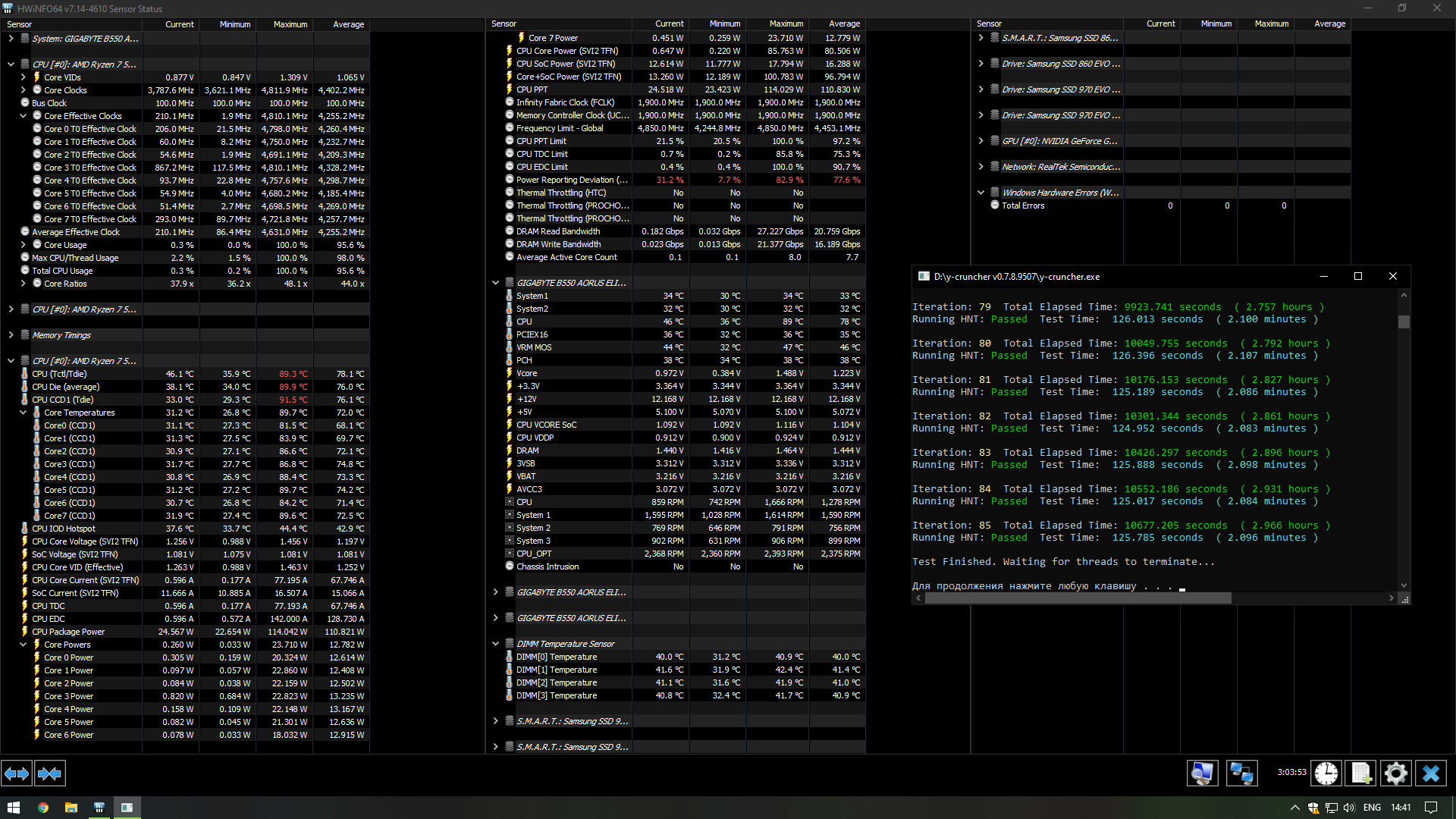Close sensors with blue X icon
The image size is (1456, 819).
pos(1430,773)
